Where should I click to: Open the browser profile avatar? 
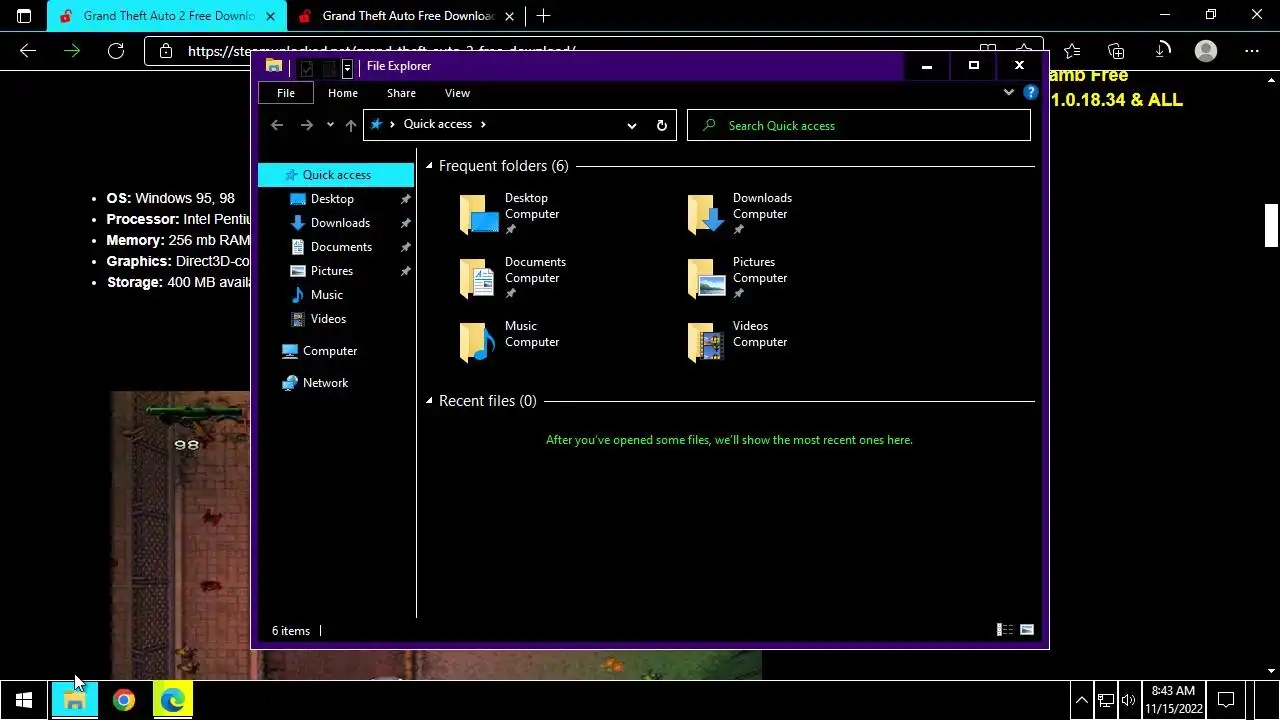tap(1206, 51)
